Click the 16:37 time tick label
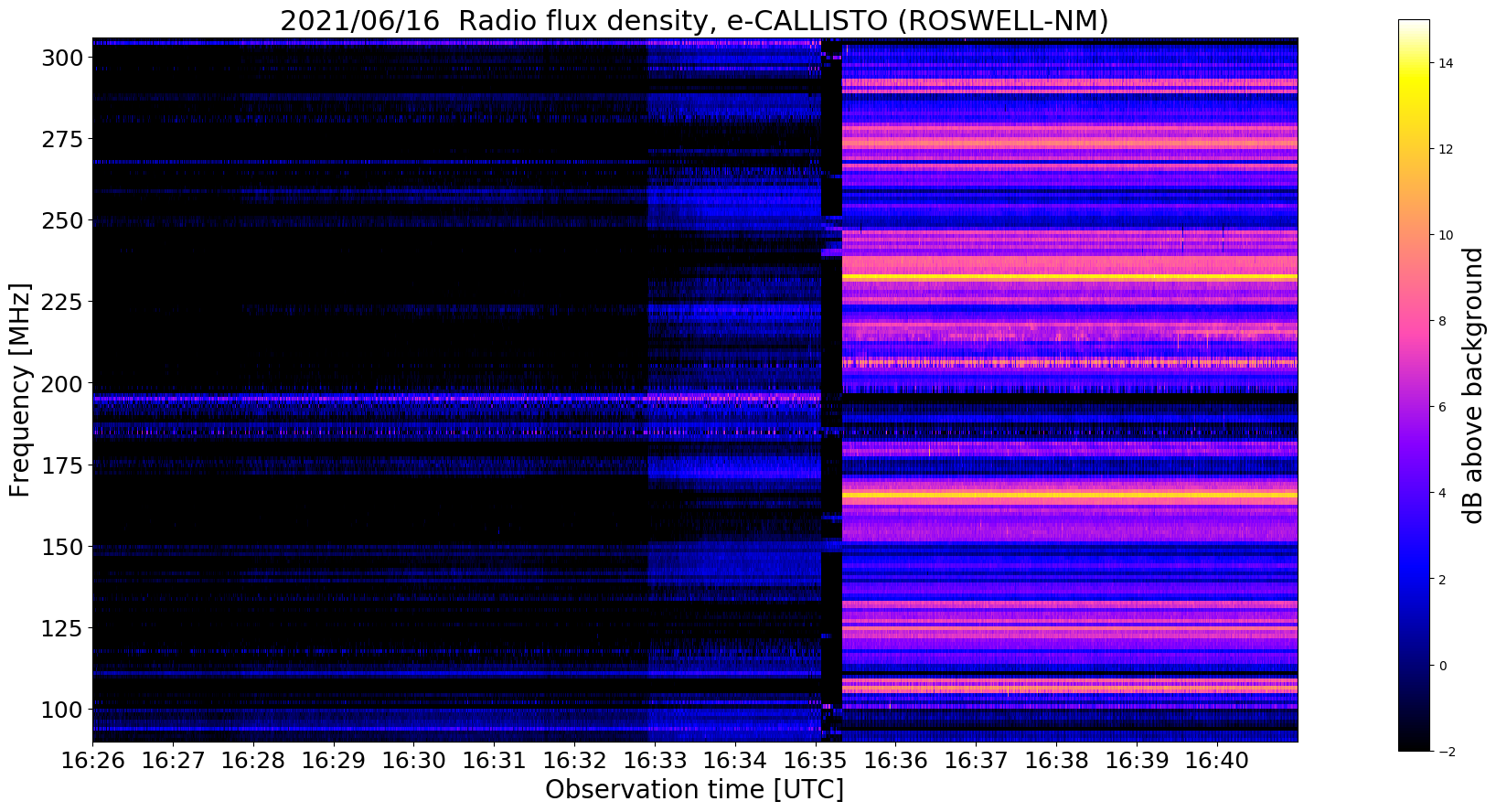Image resolution: width=1496 pixels, height=812 pixels. click(977, 761)
